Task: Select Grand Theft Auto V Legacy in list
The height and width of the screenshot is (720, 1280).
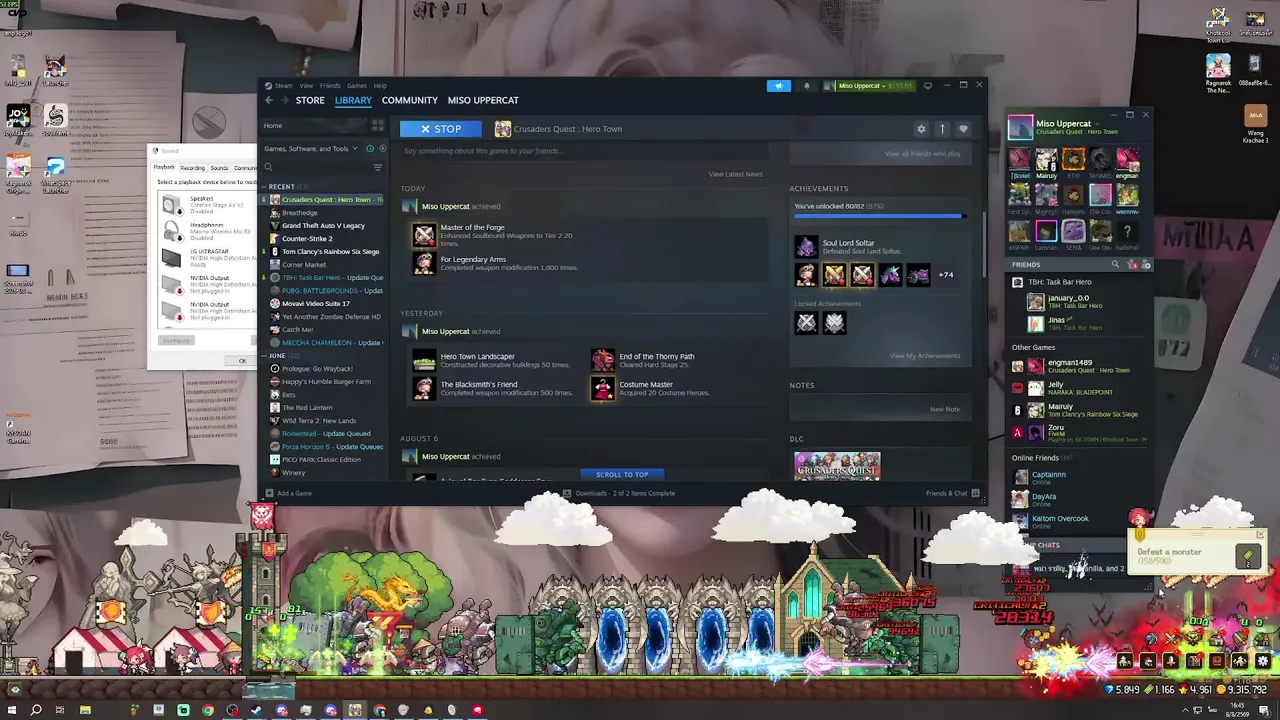Action: click(319, 226)
